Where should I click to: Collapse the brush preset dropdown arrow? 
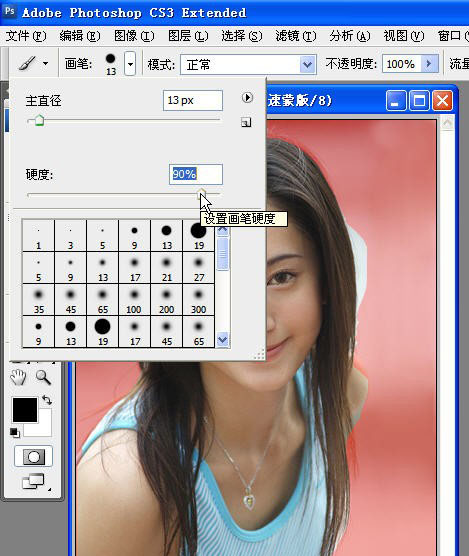[130, 64]
